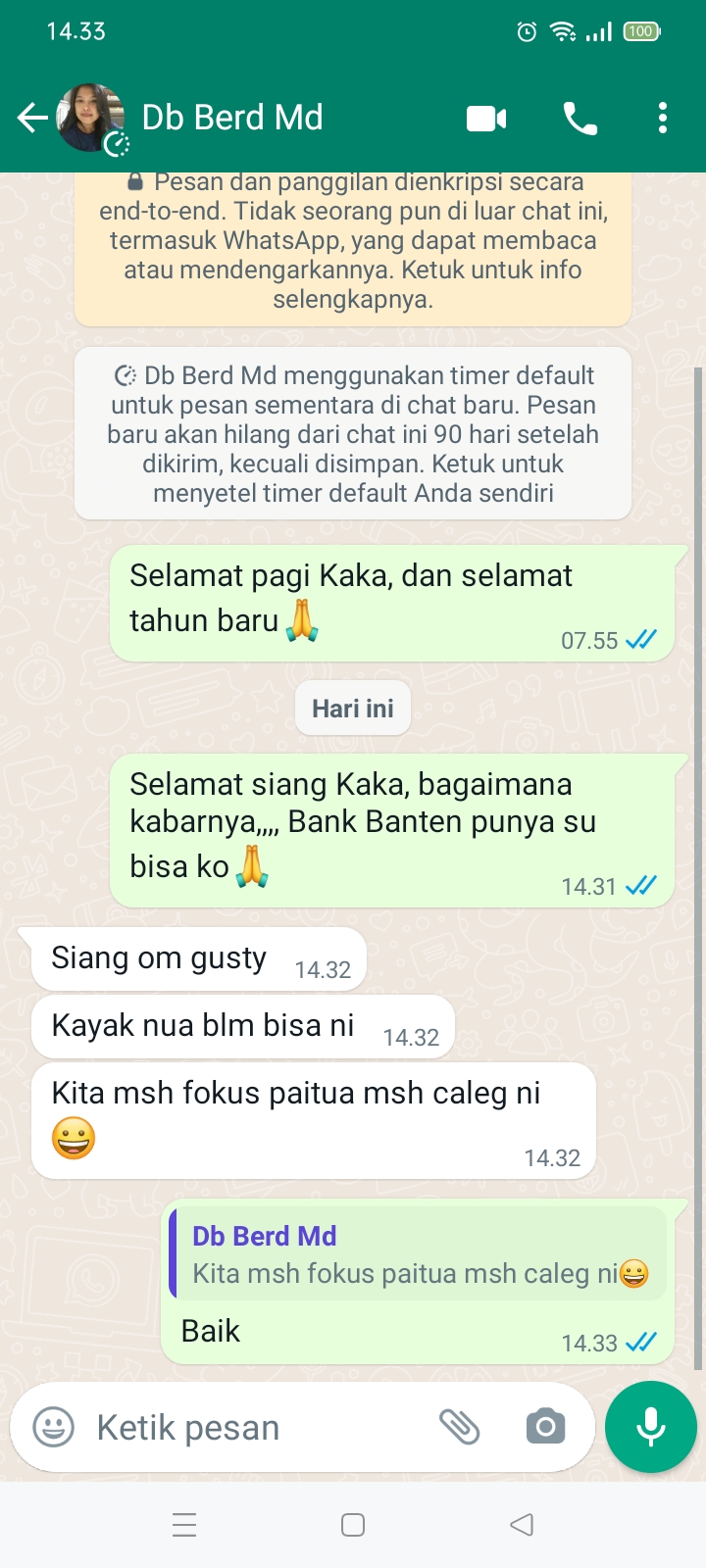Open contact info via Db Berd Md name
This screenshot has height=1568, width=706.
(232, 118)
